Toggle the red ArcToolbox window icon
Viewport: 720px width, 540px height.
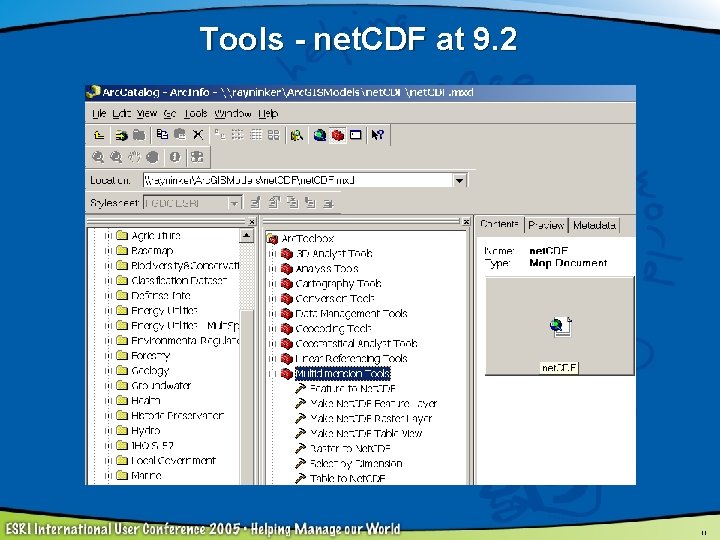coord(338,135)
